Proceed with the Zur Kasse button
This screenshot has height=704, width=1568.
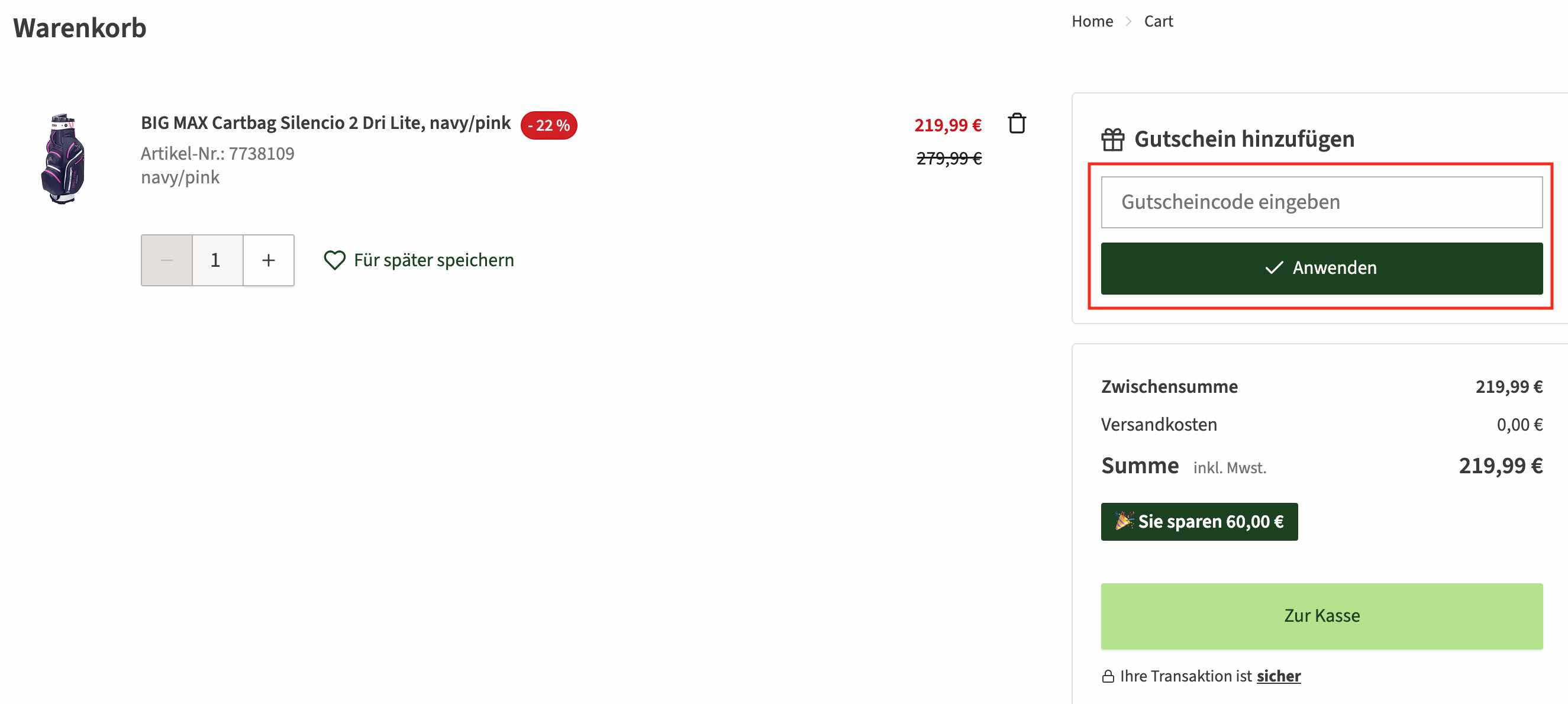click(x=1321, y=616)
